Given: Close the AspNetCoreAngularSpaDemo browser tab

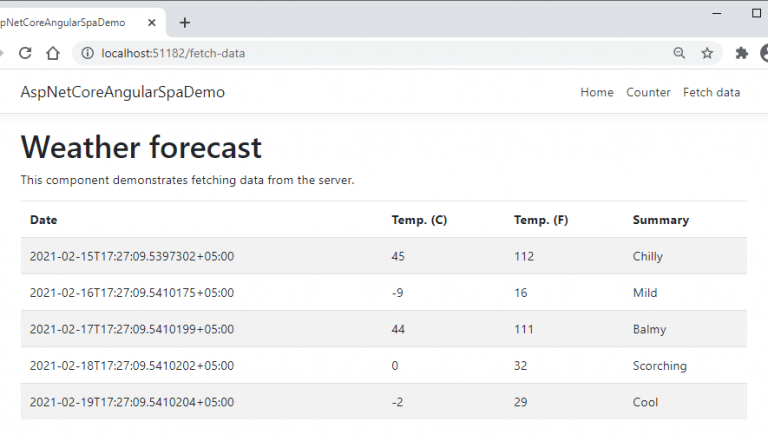Looking at the screenshot, I should tap(151, 22).
